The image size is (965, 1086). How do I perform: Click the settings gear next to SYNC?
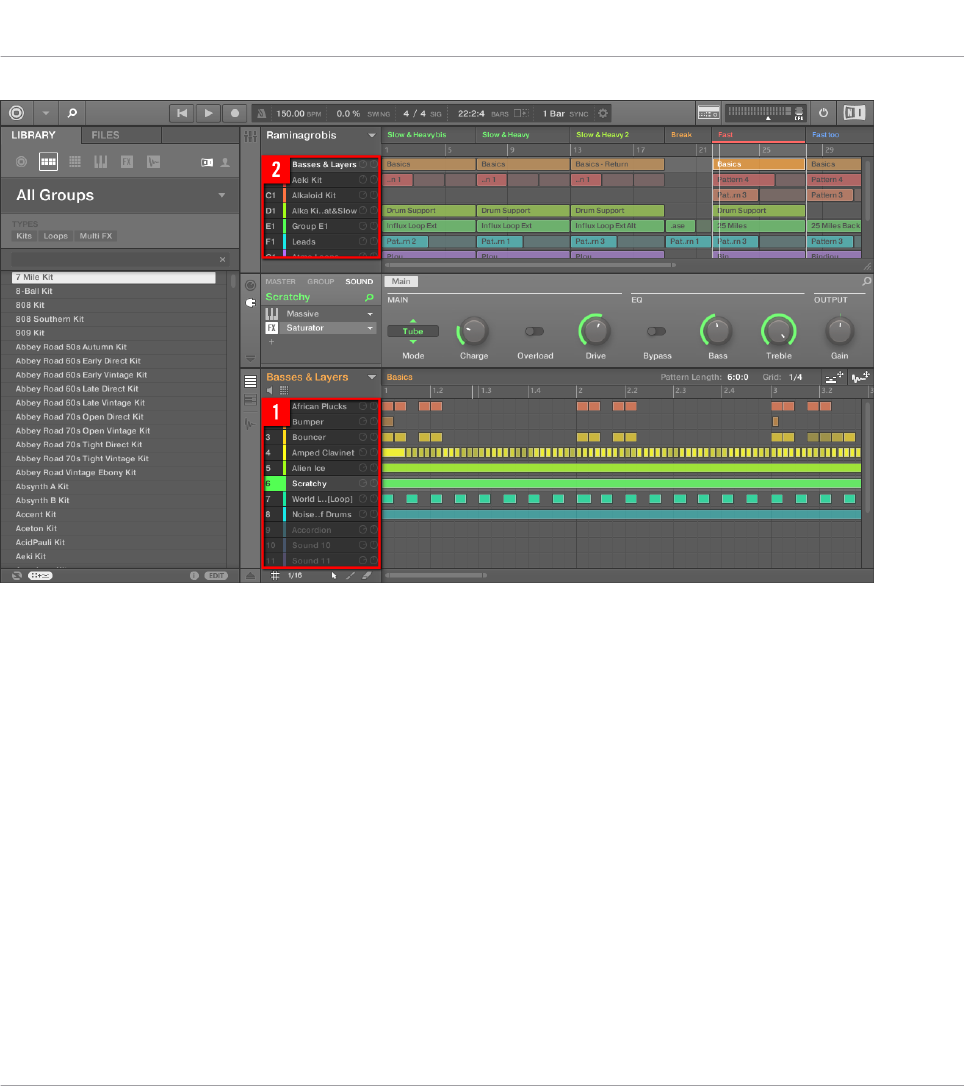point(603,114)
